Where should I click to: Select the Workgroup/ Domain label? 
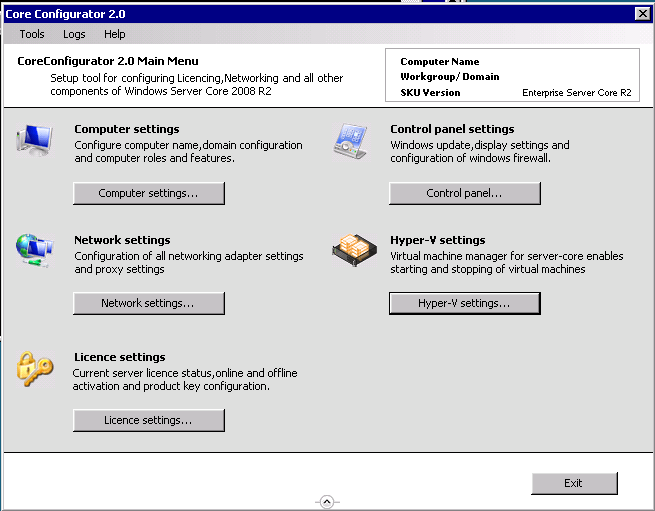[449, 77]
